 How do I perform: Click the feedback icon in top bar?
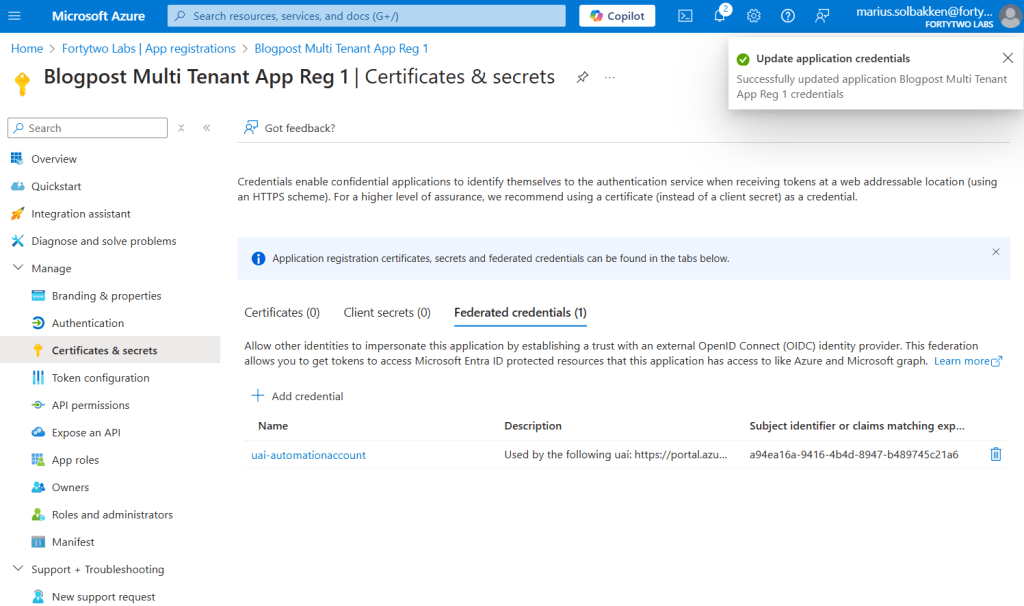[x=822, y=16]
